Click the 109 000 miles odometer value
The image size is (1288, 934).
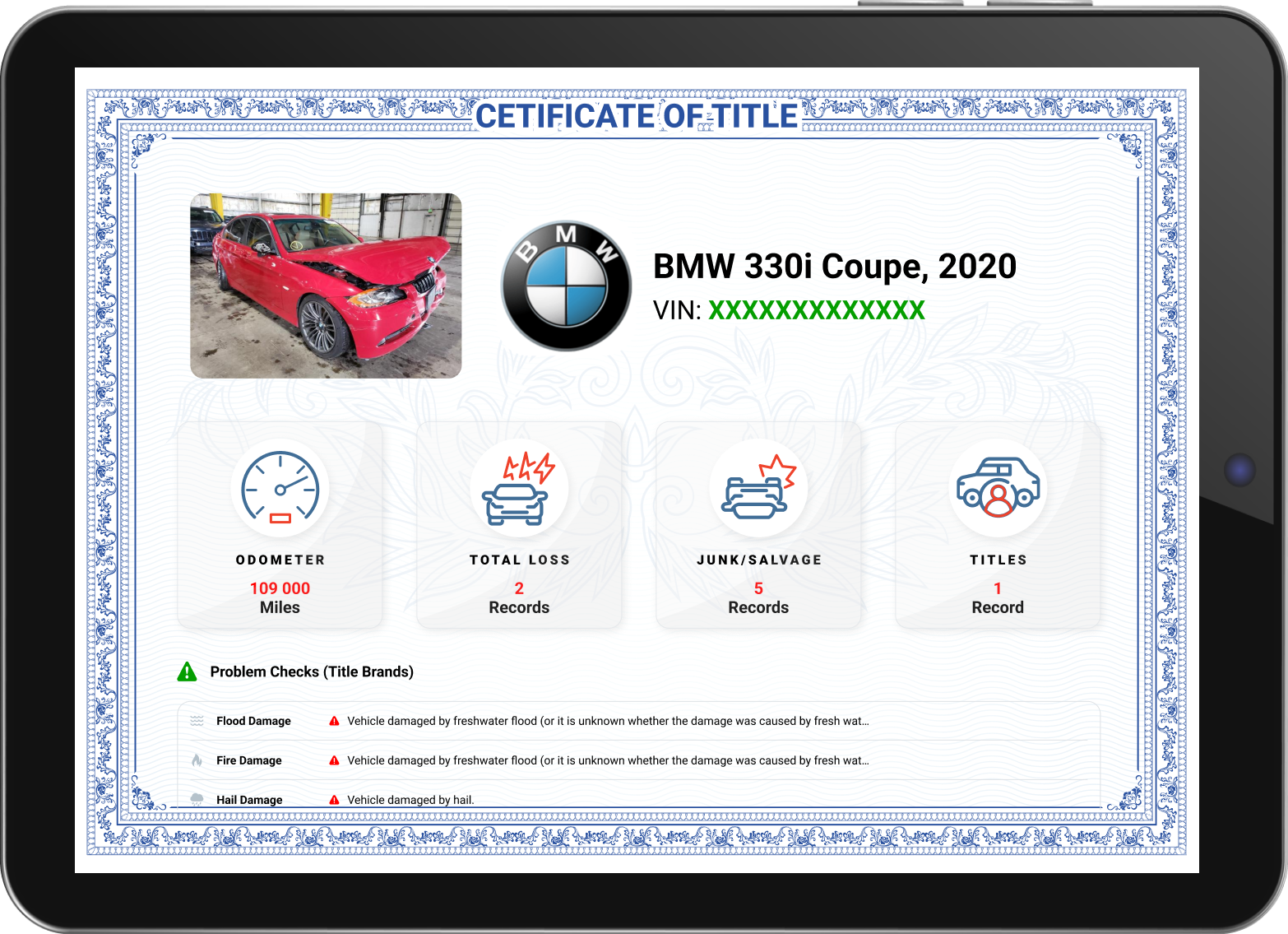(x=280, y=588)
